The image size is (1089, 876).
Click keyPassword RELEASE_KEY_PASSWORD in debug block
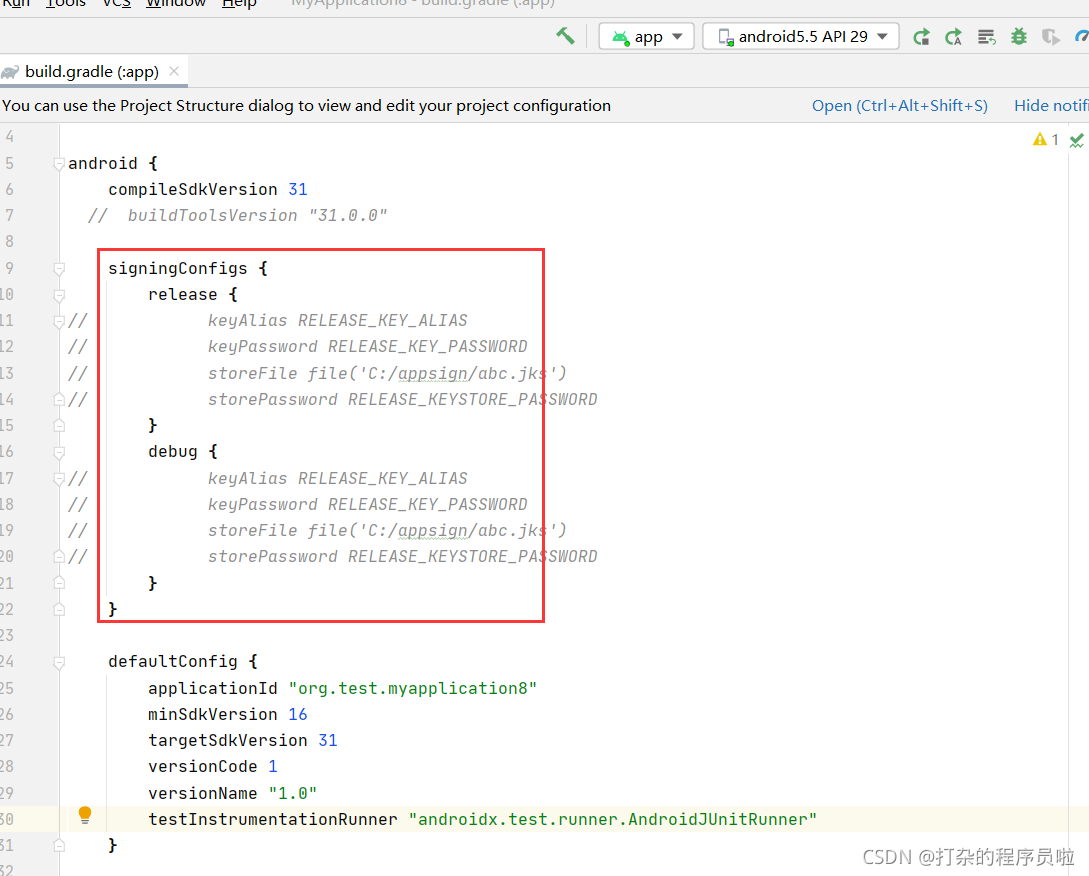pos(367,505)
